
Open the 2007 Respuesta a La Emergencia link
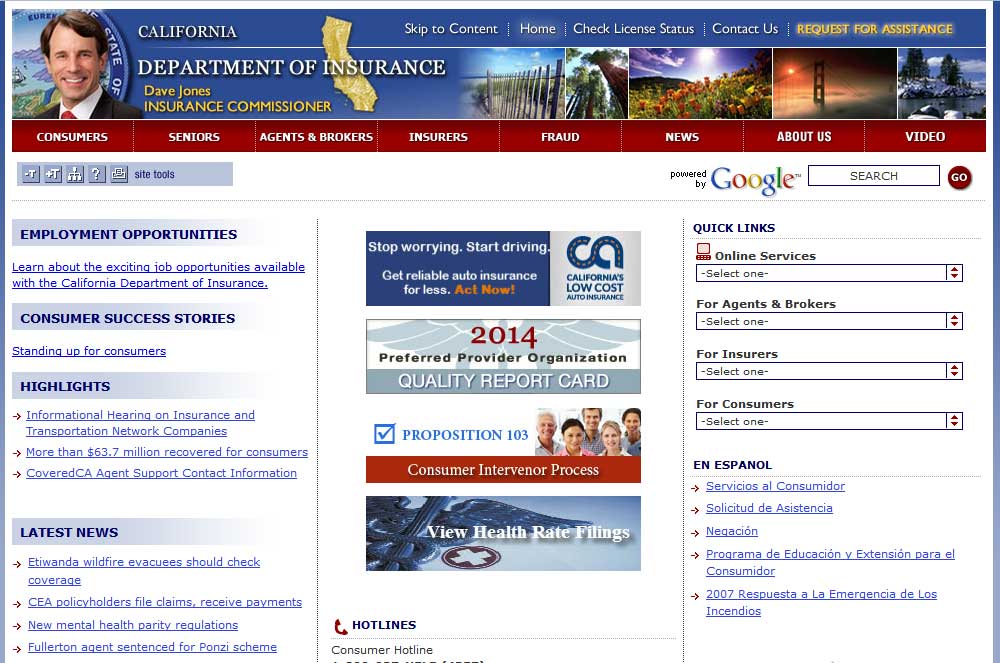coord(821,602)
